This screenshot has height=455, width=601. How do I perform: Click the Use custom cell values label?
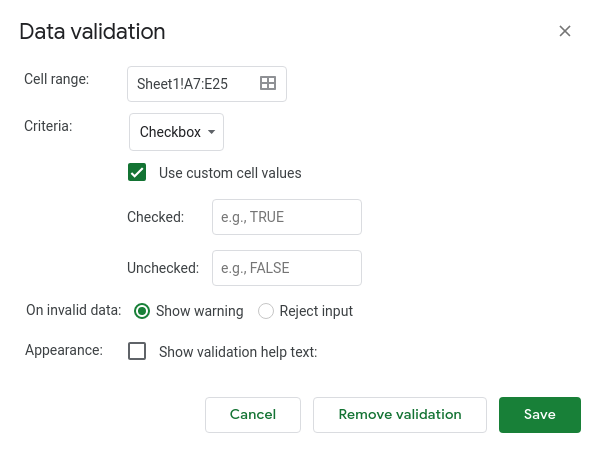click(x=230, y=173)
